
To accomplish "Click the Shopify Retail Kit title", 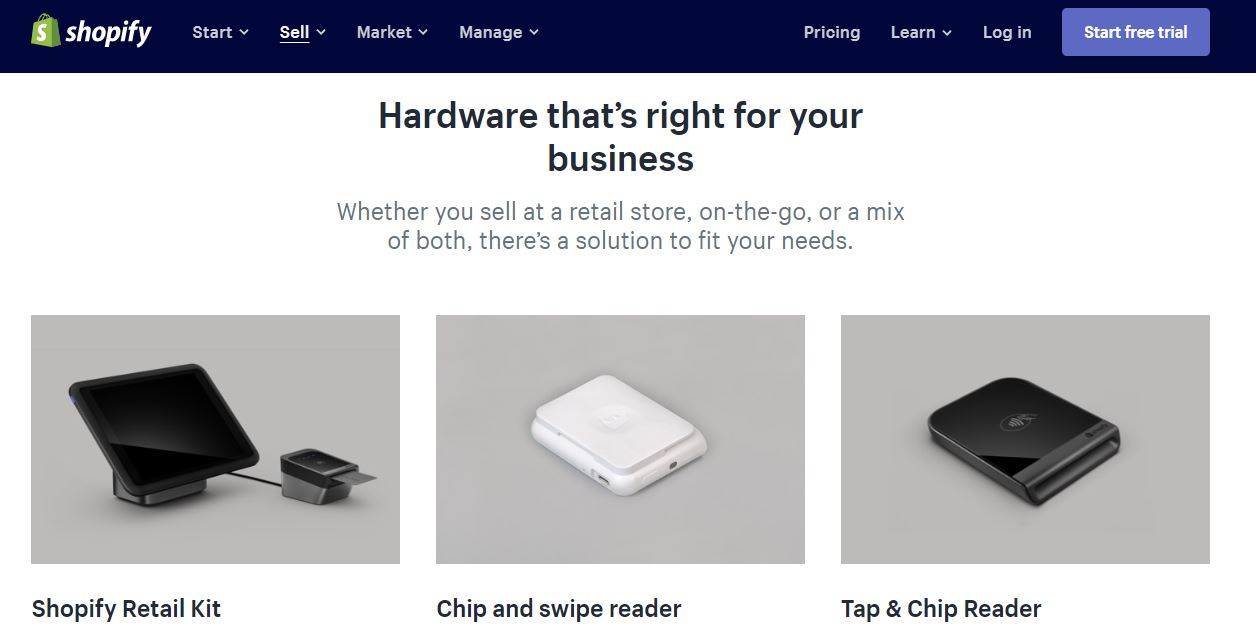I will (126, 609).
